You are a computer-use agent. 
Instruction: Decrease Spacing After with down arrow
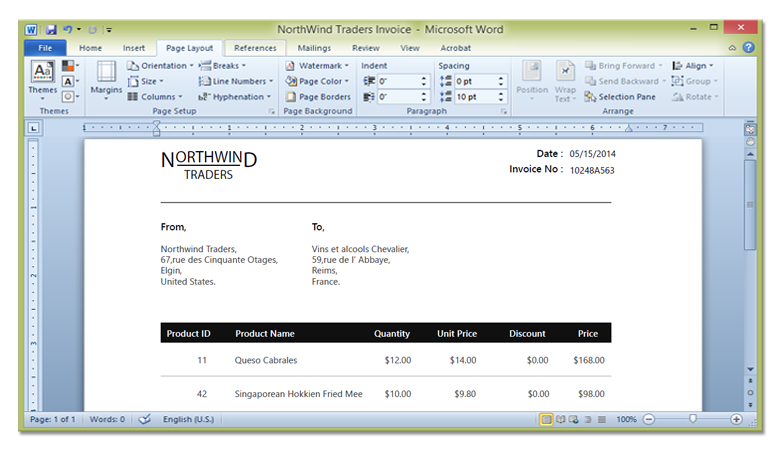point(501,99)
